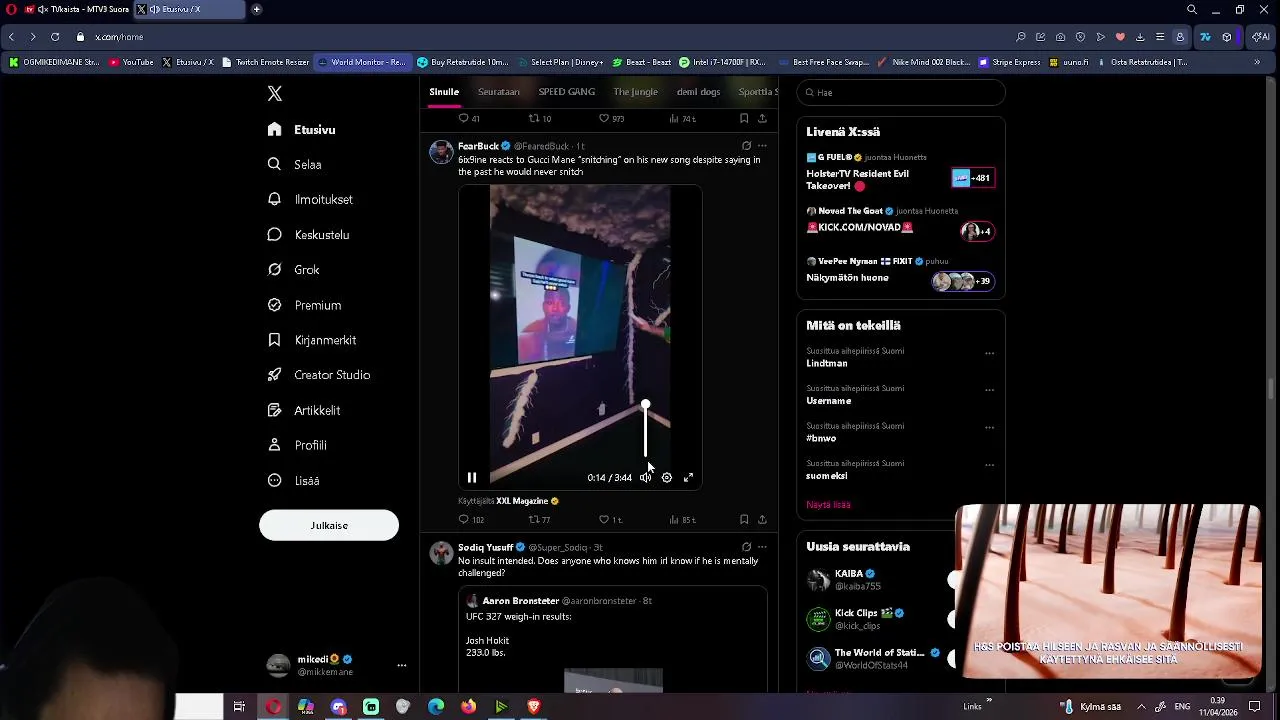Image resolution: width=1280 pixels, height=720 pixels.
Task: Open YouTube bookmark in bookmarks bar
Action: tap(131, 62)
